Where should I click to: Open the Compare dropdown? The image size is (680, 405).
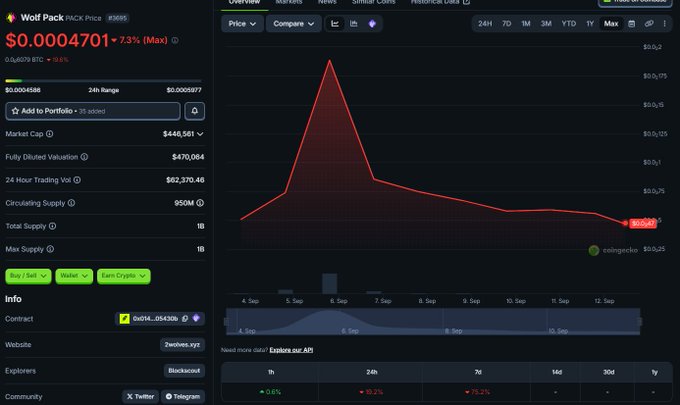coord(294,24)
